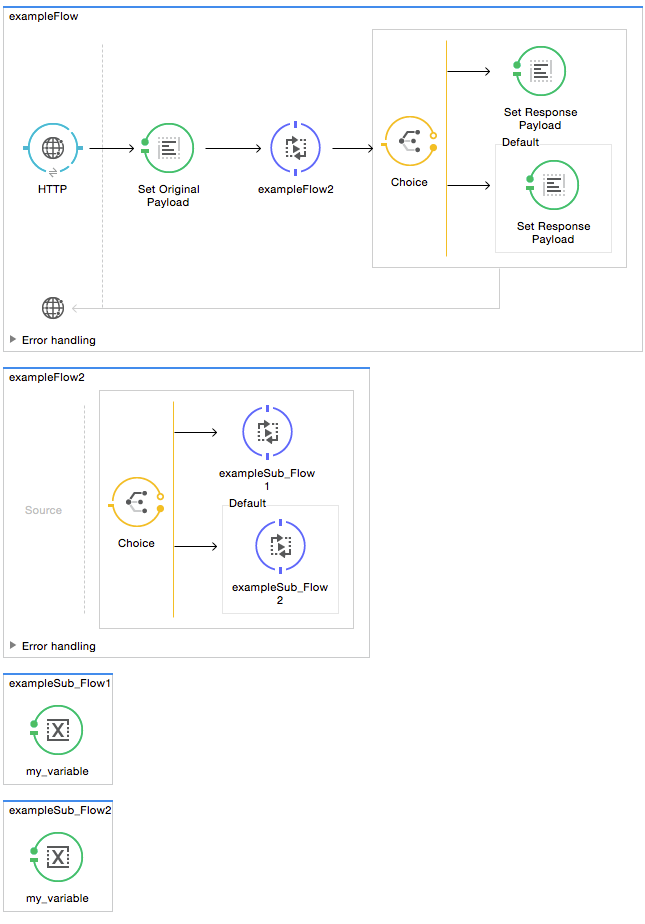Click the upper Set Response Payload icon
Viewport: 645px width, 924px height.
pyautogui.click(x=540, y=71)
